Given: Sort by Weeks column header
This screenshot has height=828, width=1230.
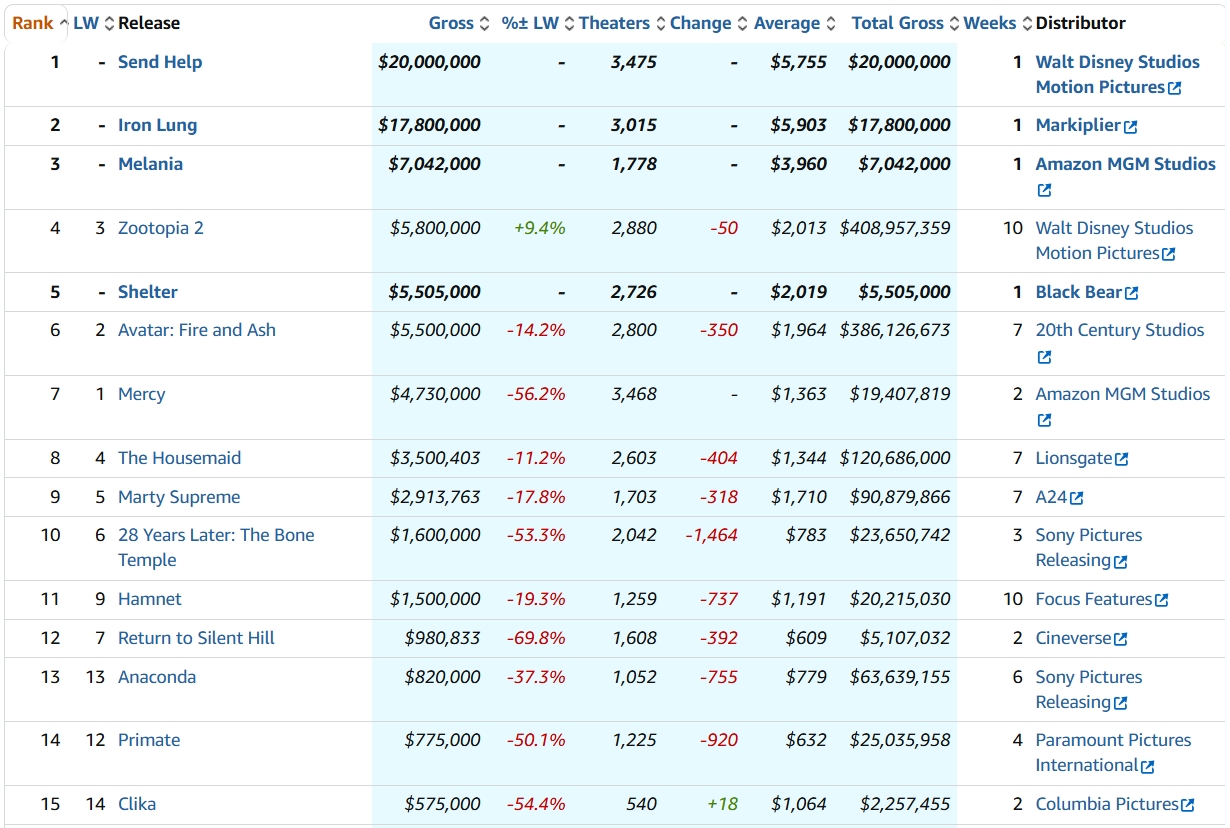Looking at the screenshot, I should (989, 23).
